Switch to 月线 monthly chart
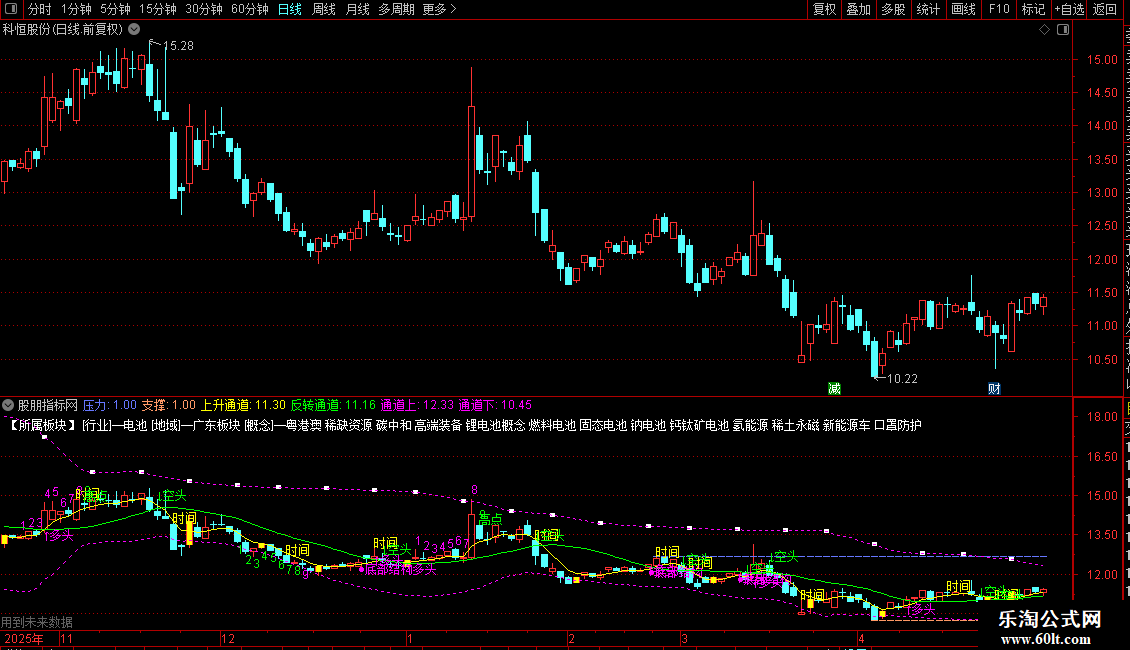The image size is (1130, 650). coord(357,9)
